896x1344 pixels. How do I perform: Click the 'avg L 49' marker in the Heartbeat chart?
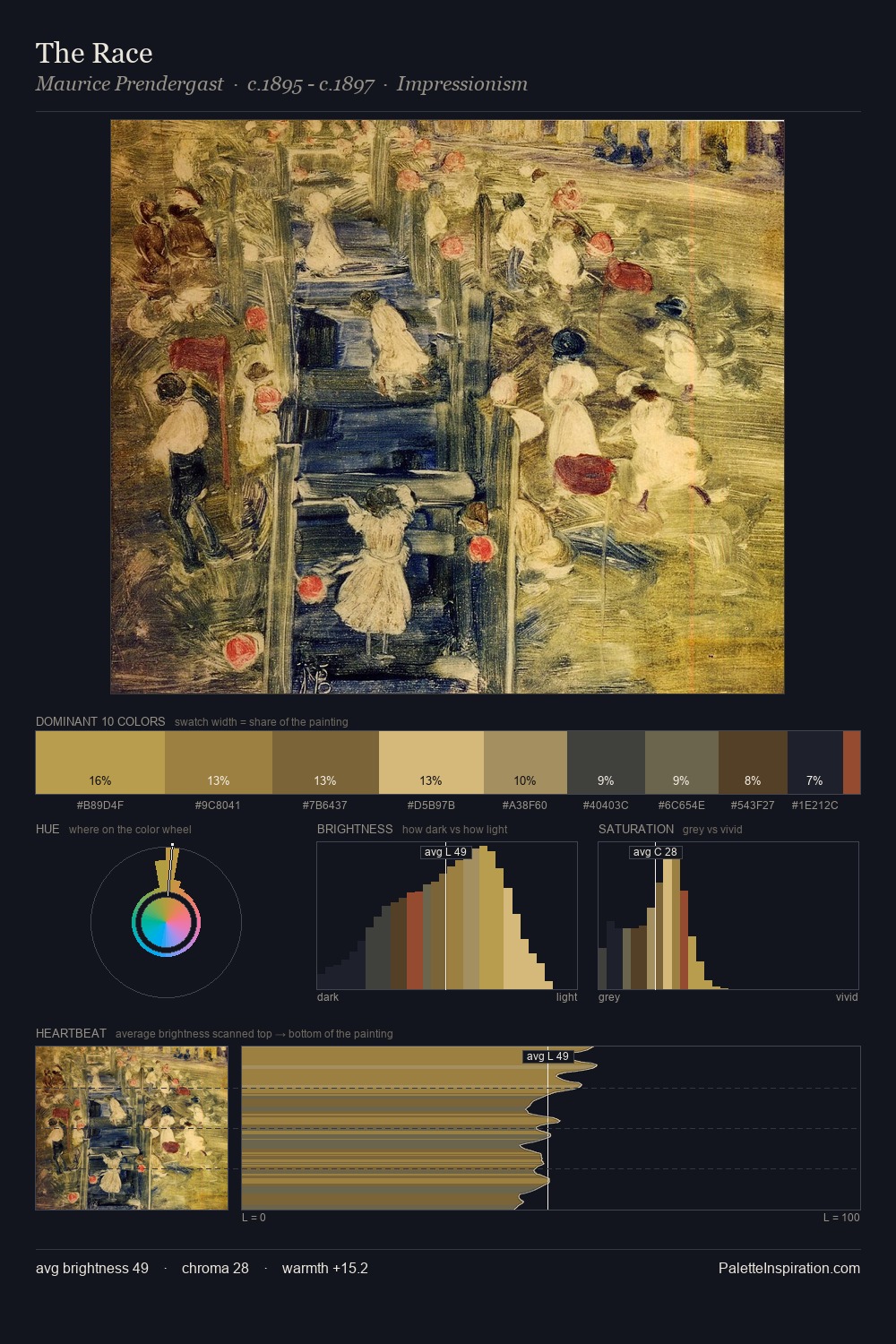(547, 1056)
